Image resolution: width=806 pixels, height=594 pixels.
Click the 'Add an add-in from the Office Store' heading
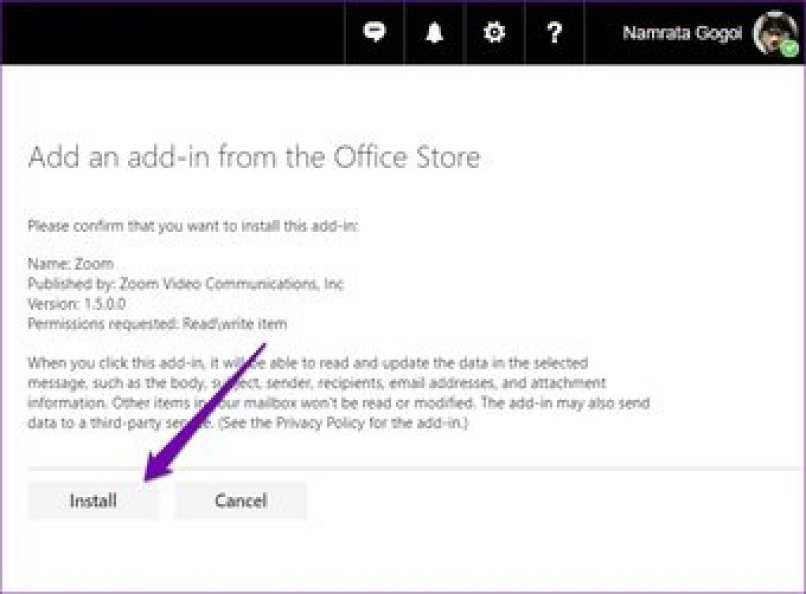[254, 157]
